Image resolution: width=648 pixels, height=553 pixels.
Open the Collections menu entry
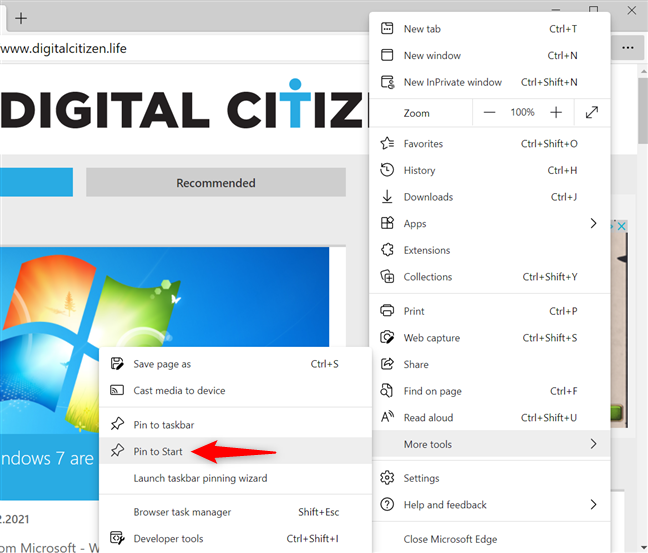pos(490,276)
